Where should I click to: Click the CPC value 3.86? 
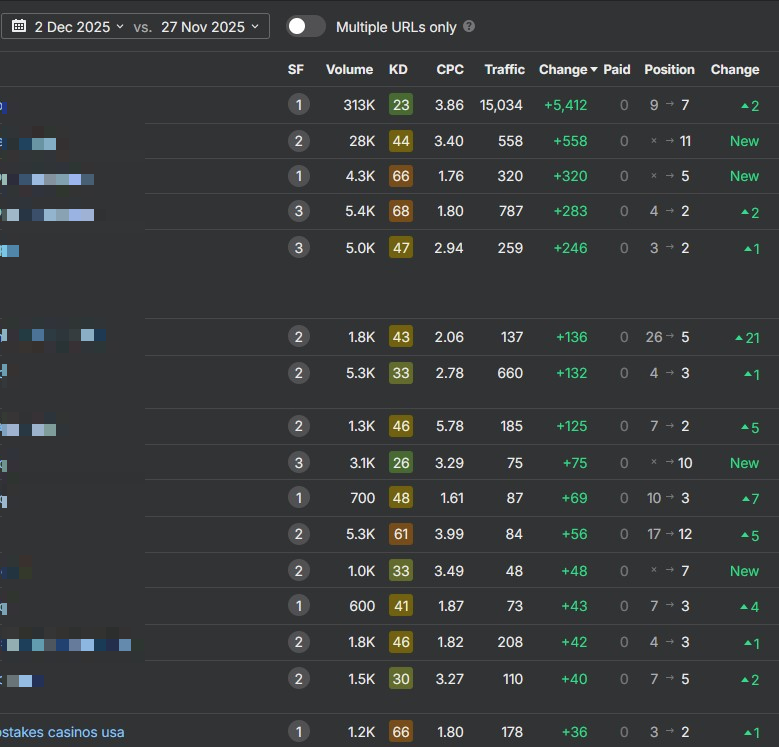pos(449,105)
